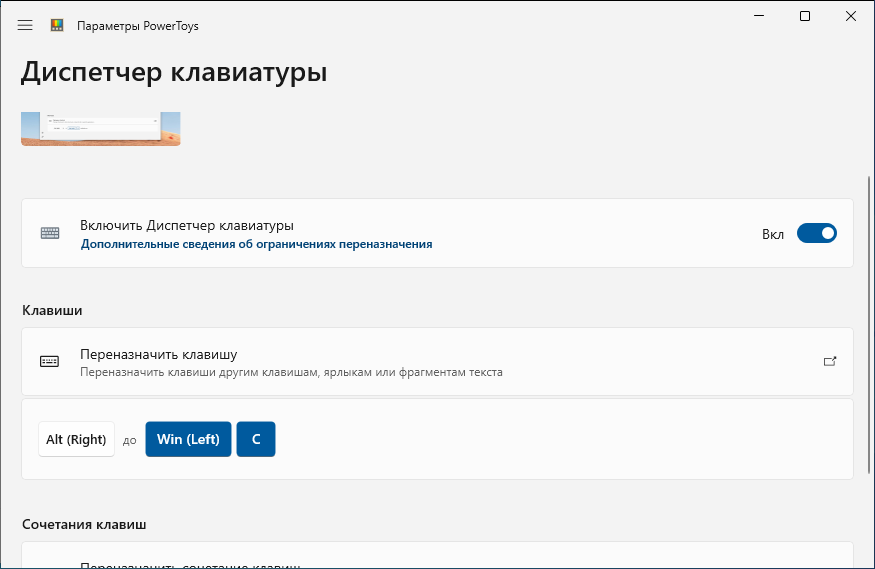Click the Переназначить клавишу card title
Image resolution: width=875 pixels, height=569 pixels.
point(158,354)
